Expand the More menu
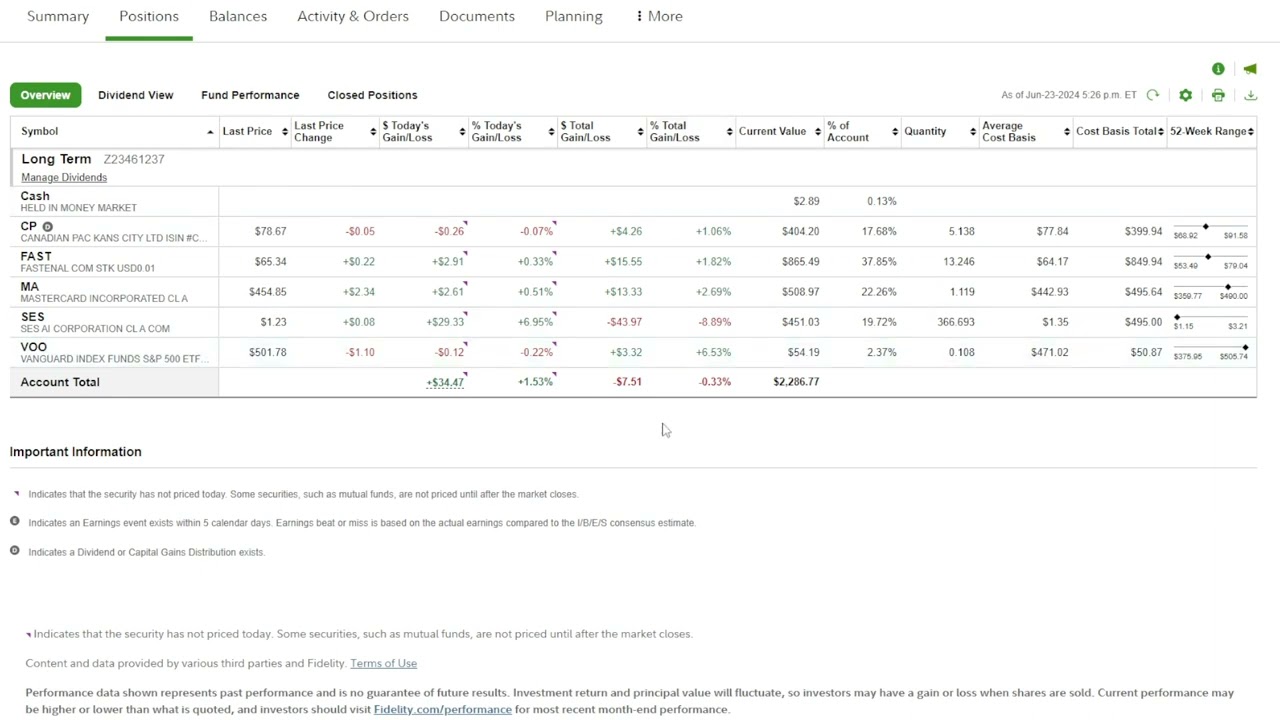 pos(659,16)
